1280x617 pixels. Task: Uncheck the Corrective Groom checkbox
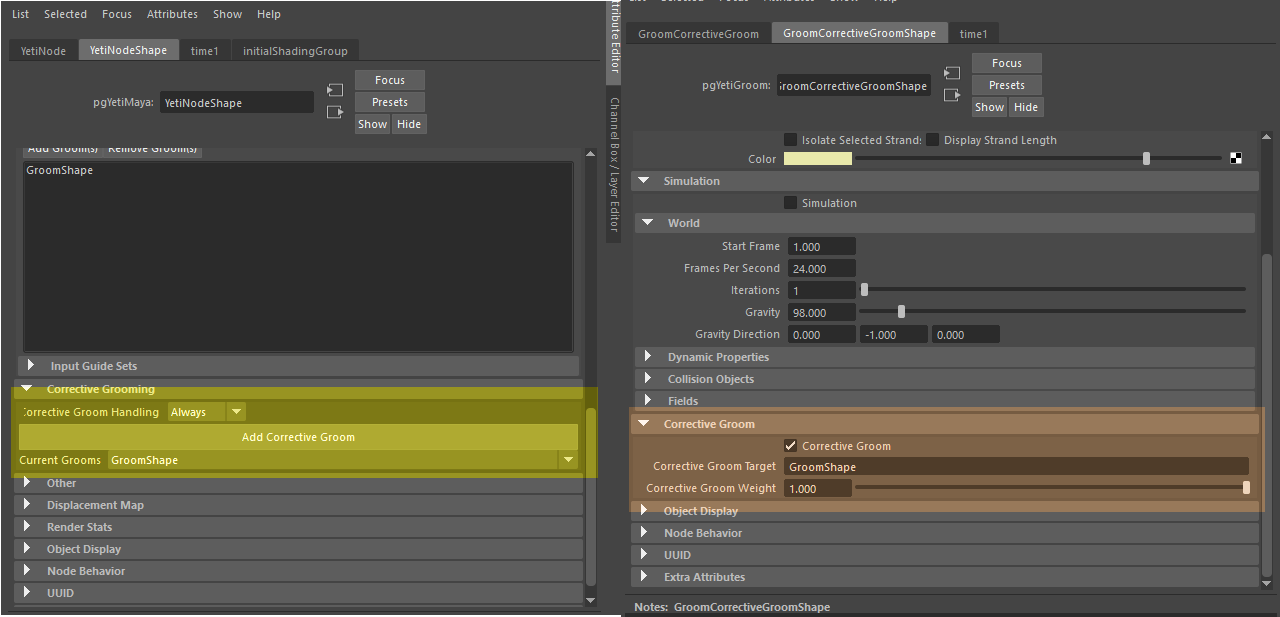pyautogui.click(x=791, y=446)
